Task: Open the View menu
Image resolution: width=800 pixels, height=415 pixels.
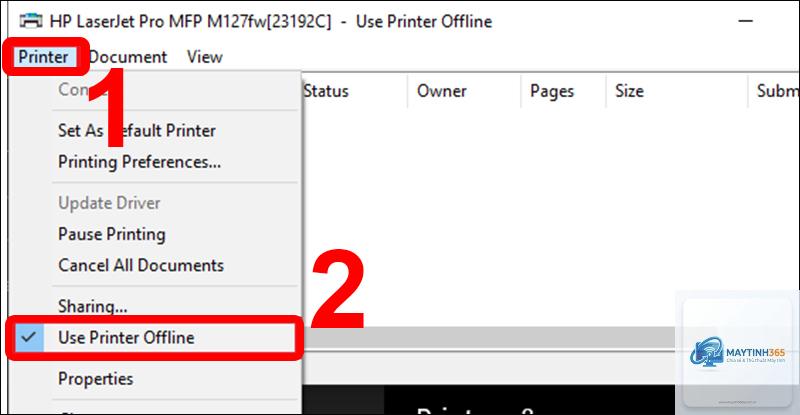Action: tap(205, 57)
